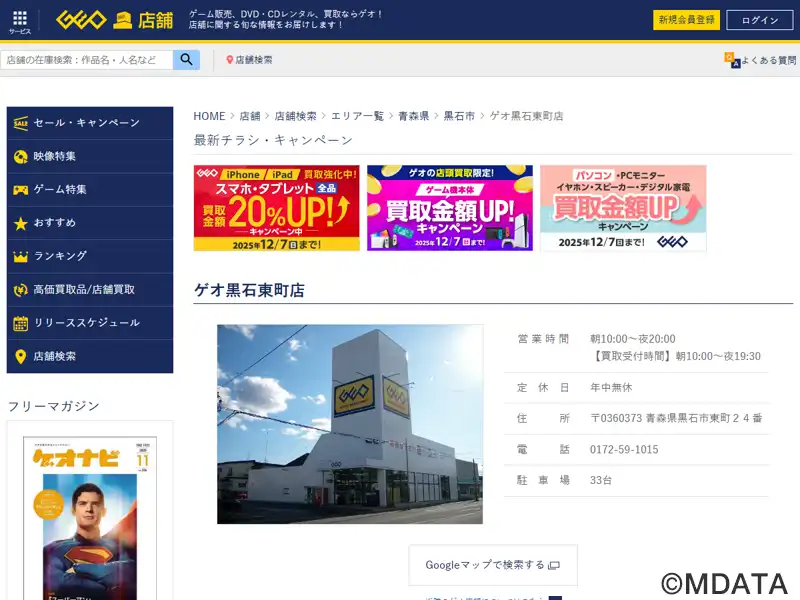800x600 pixels.
Task: Open iPhone/iPad 買取20%UP campaign banner
Action: click(x=277, y=208)
